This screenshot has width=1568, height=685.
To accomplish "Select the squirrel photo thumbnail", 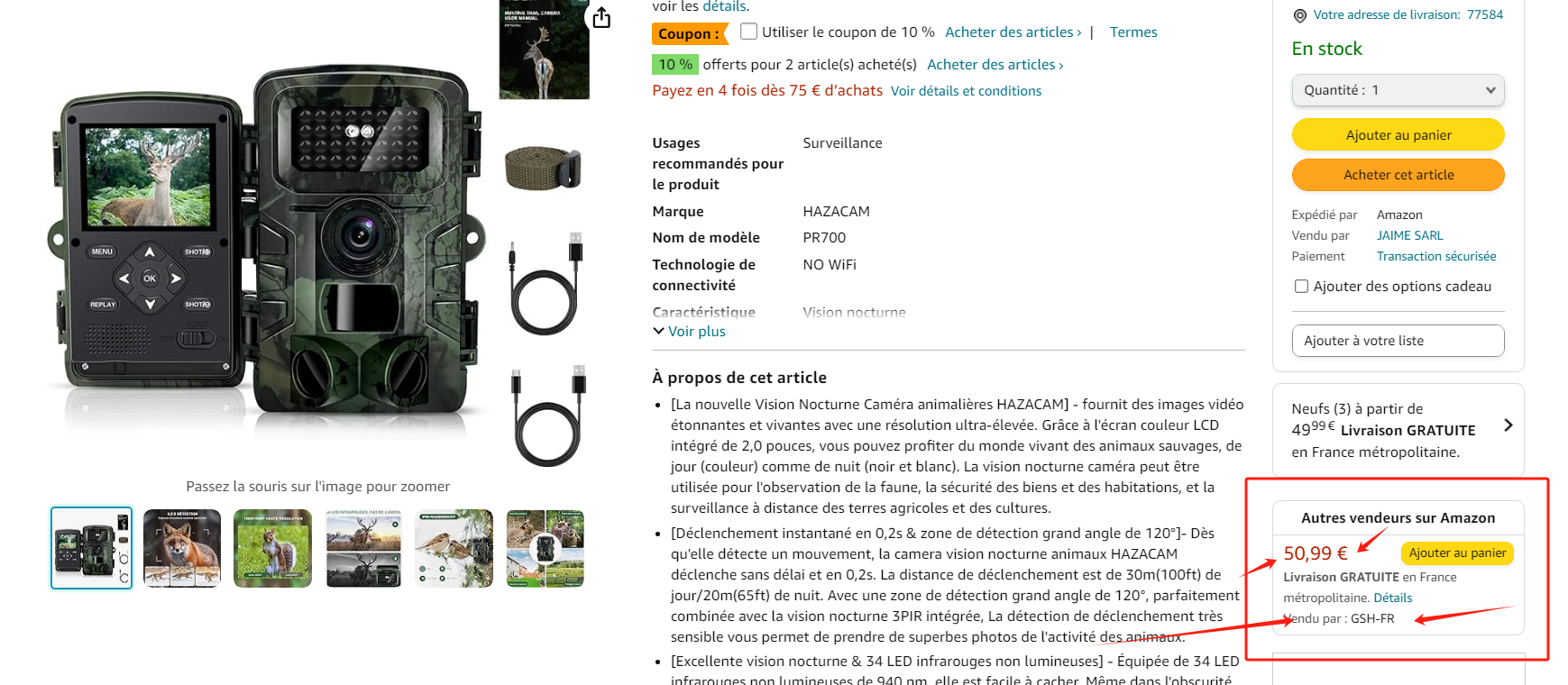I will point(272,548).
